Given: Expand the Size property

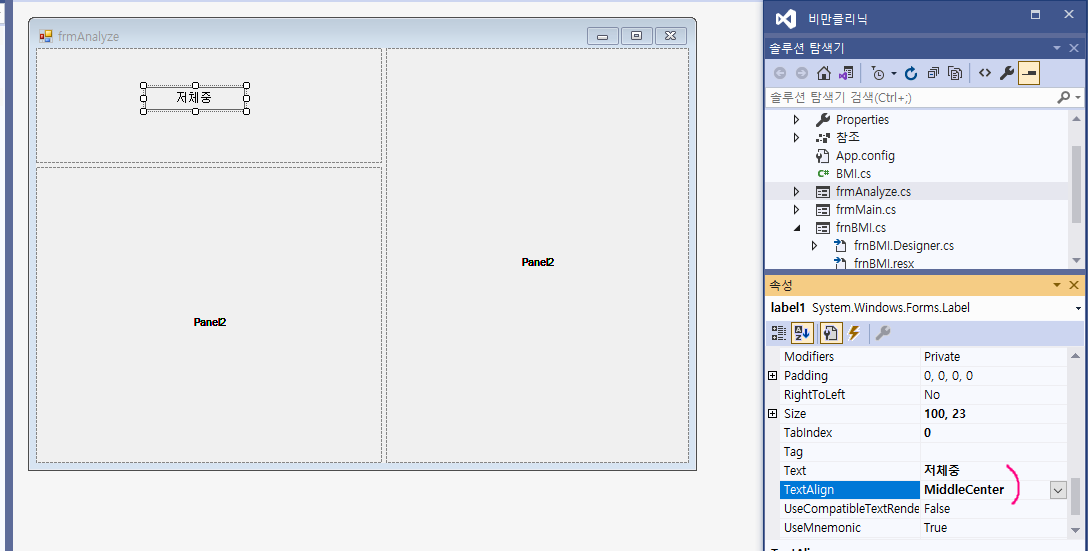Looking at the screenshot, I should point(772,414).
